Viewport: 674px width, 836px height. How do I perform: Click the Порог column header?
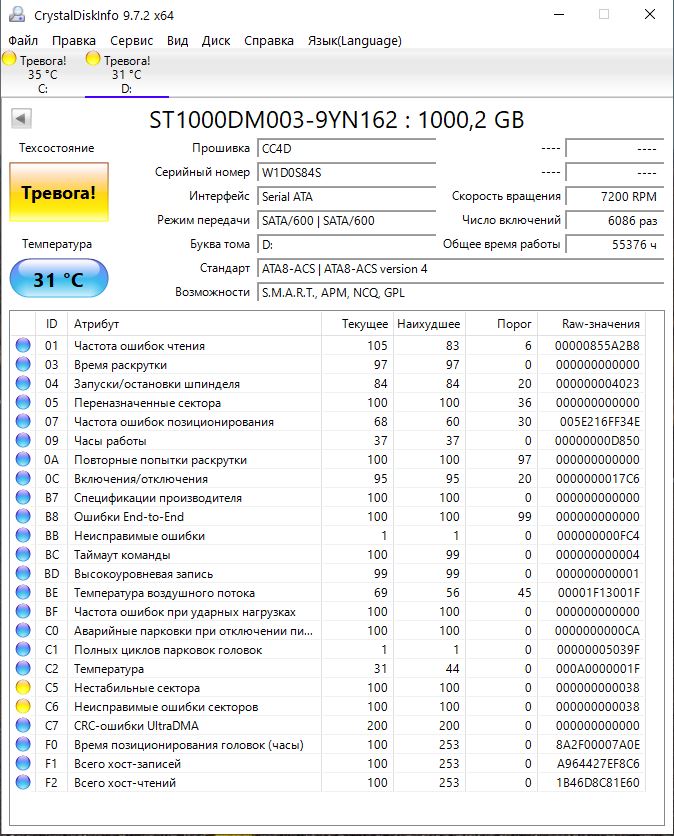coord(501,324)
